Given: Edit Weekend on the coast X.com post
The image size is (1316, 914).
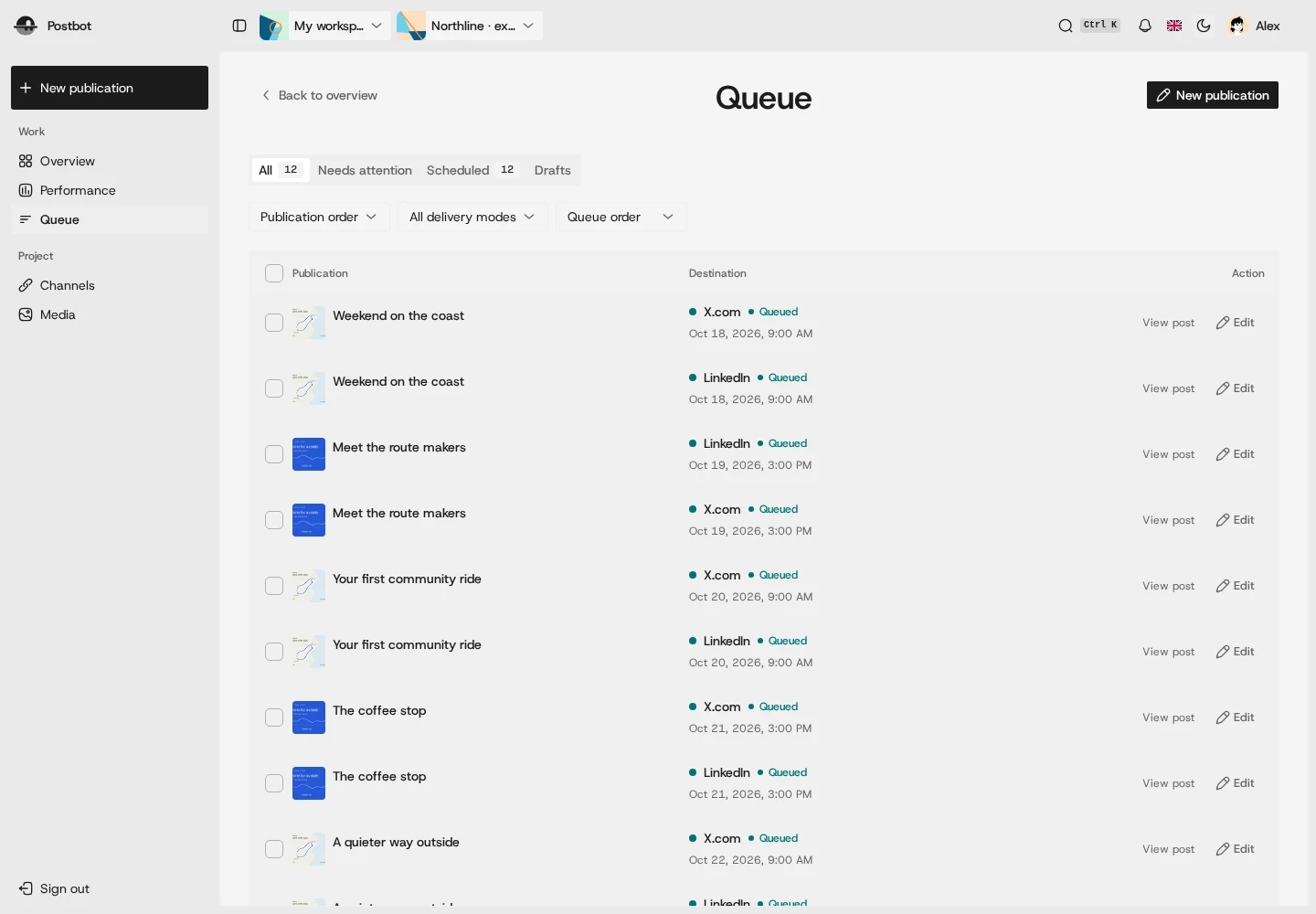Looking at the screenshot, I should coord(1235,323).
